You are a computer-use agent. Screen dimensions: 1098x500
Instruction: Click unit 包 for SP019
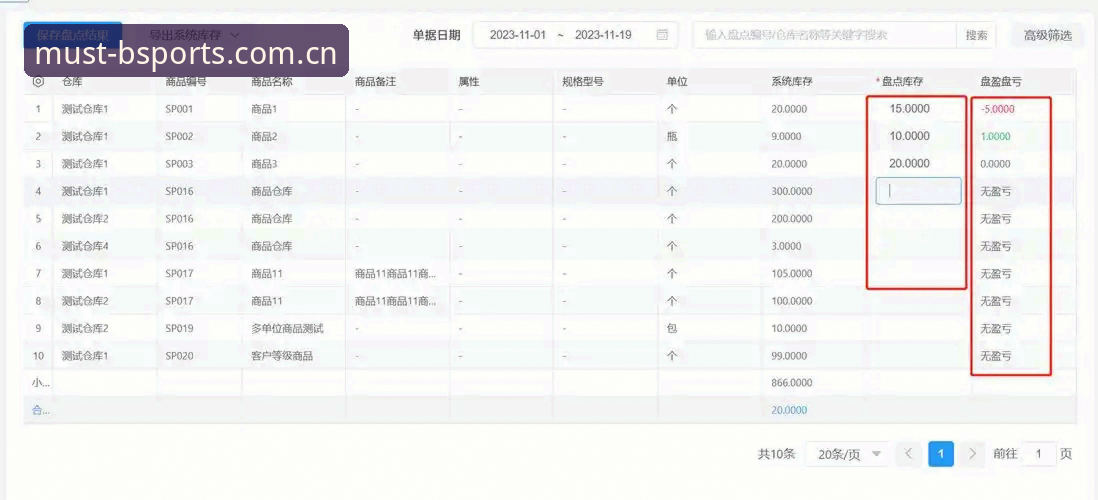(x=672, y=328)
